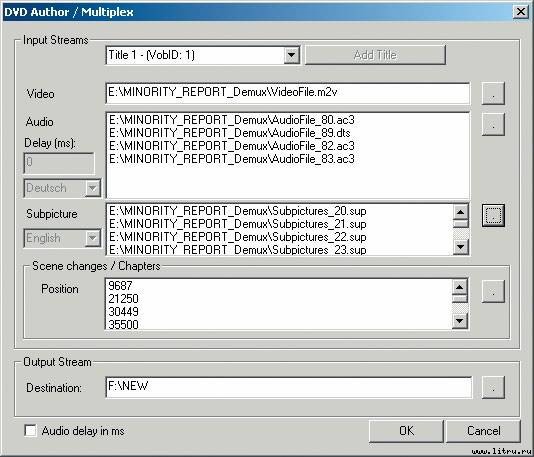Click the Subpicture list scroll-down arrow
This screenshot has height=457, width=534.
460,247
